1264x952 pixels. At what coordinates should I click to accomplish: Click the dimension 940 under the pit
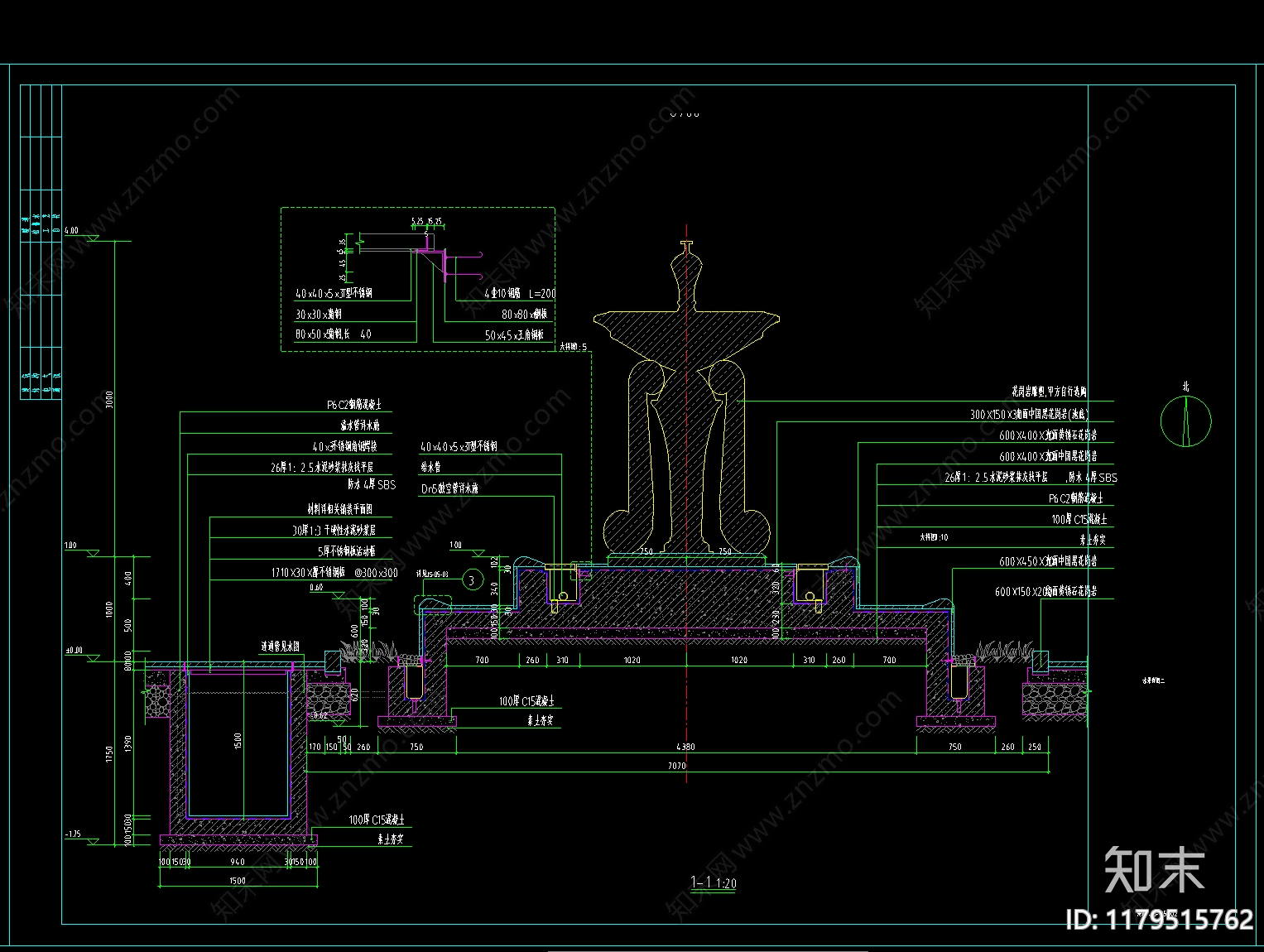238,862
